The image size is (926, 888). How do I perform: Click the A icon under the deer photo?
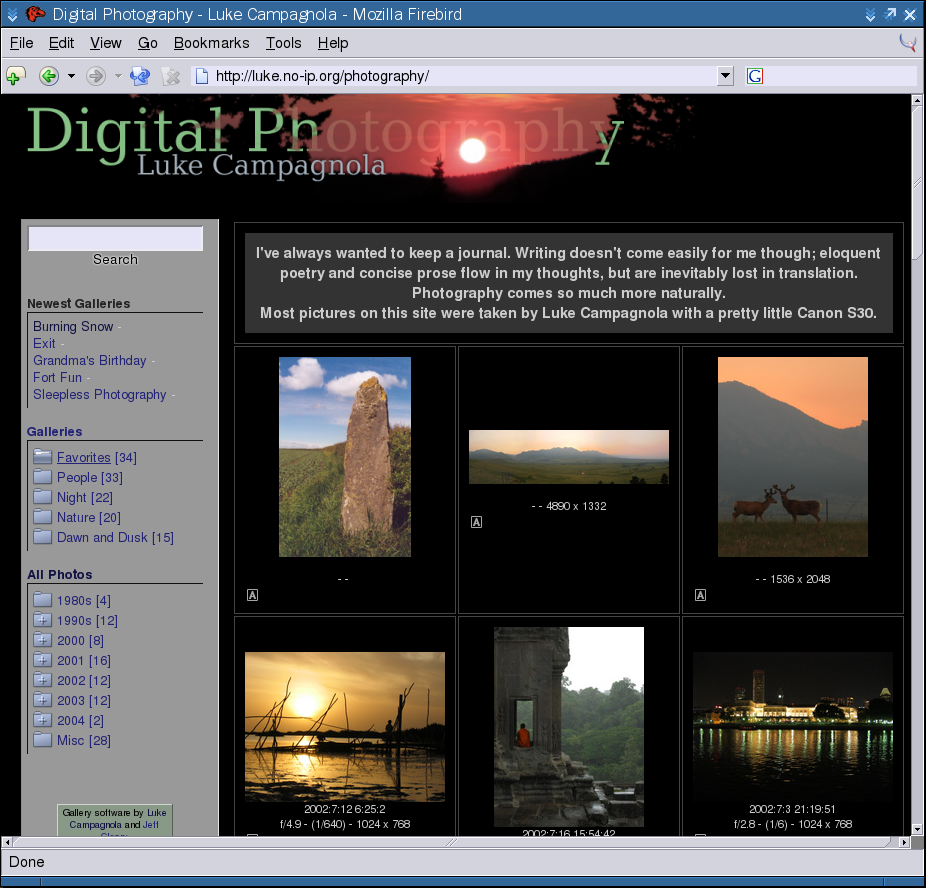point(700,595)
